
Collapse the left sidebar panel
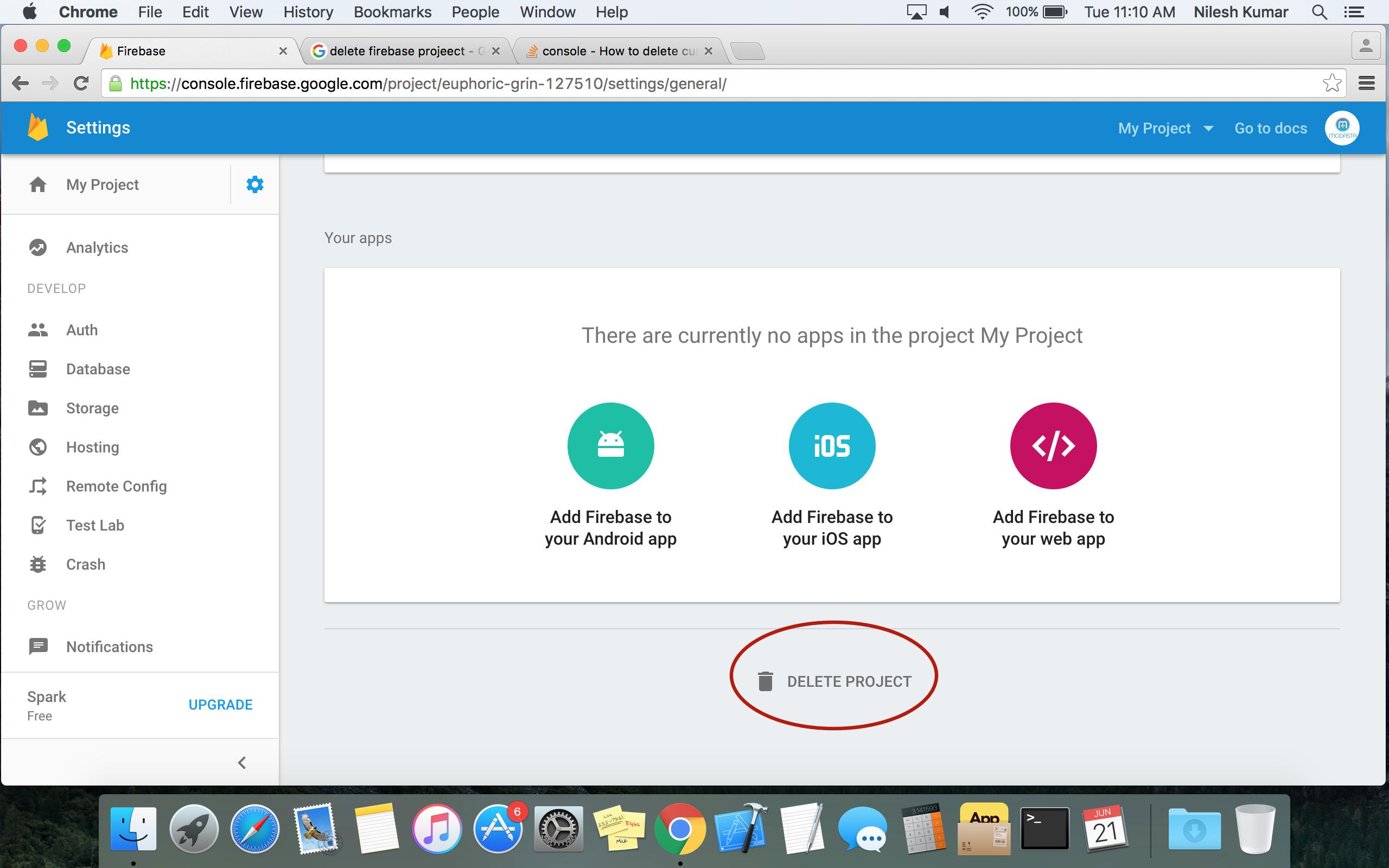[242, 761]
